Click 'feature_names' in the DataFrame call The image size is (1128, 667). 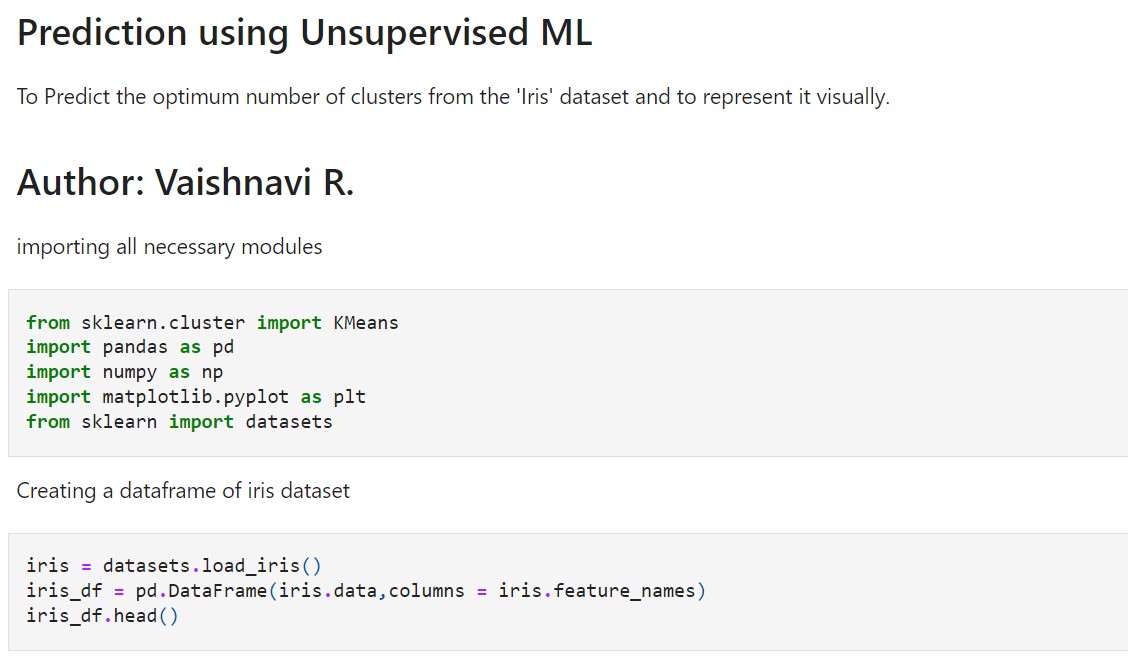point(624,591)
